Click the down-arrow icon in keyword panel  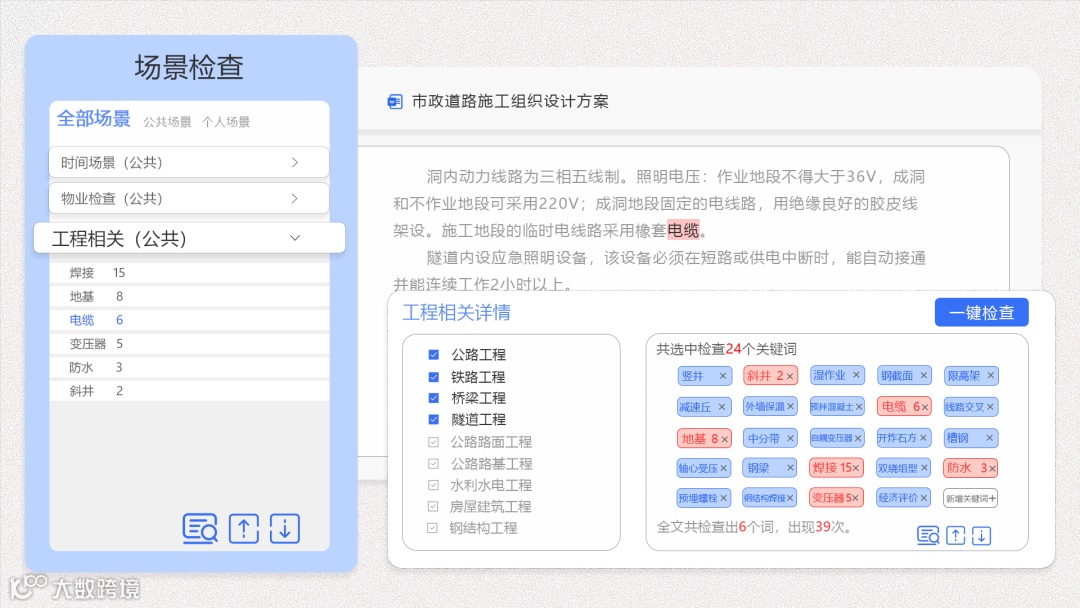coord(982,535)
